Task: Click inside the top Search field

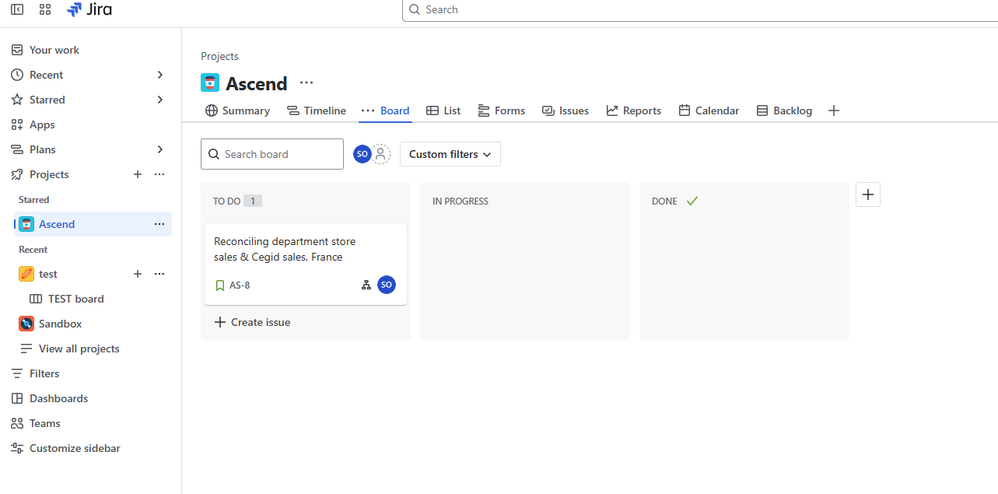Action: (700, 10)
